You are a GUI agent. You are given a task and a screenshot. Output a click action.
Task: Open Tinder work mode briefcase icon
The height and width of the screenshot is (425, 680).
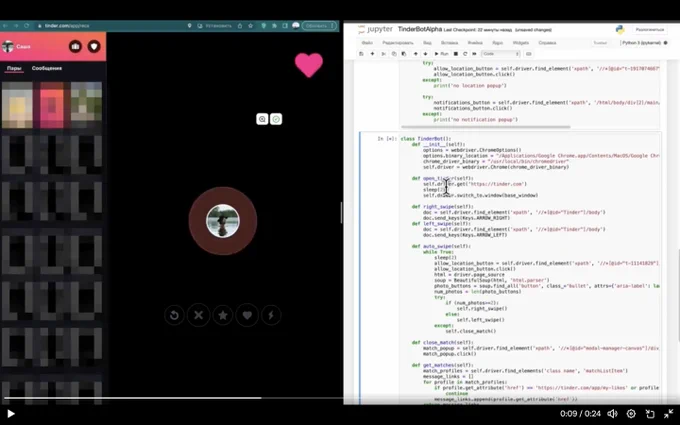point(75,46)
